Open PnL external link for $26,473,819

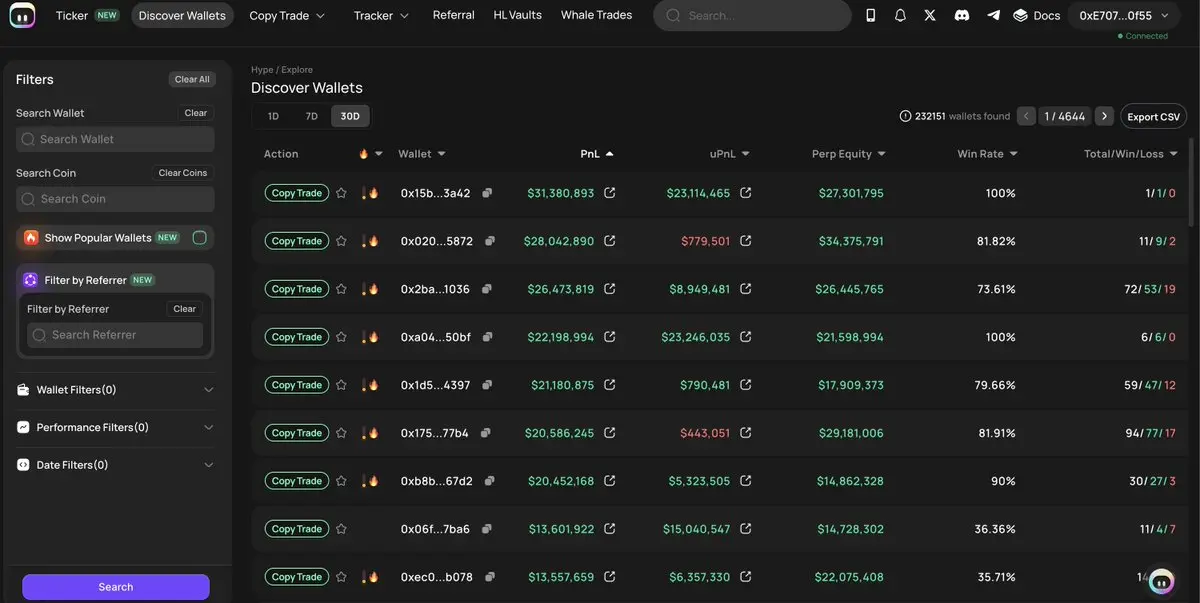[x=610, y=289]
